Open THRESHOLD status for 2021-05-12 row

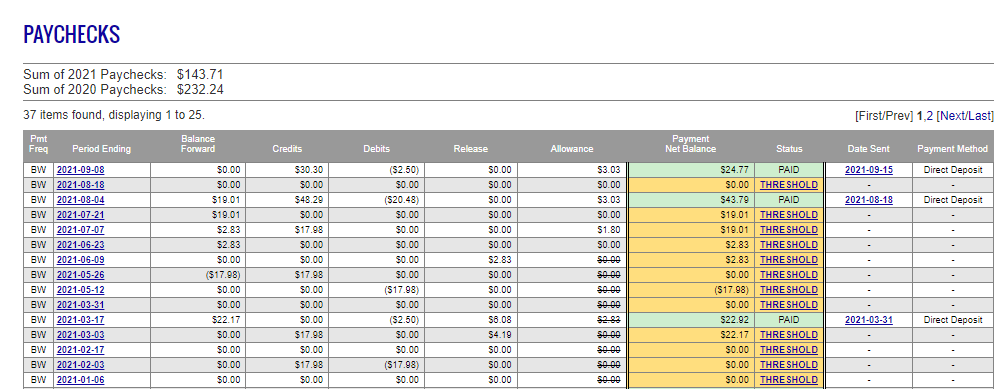coord(789,290)
